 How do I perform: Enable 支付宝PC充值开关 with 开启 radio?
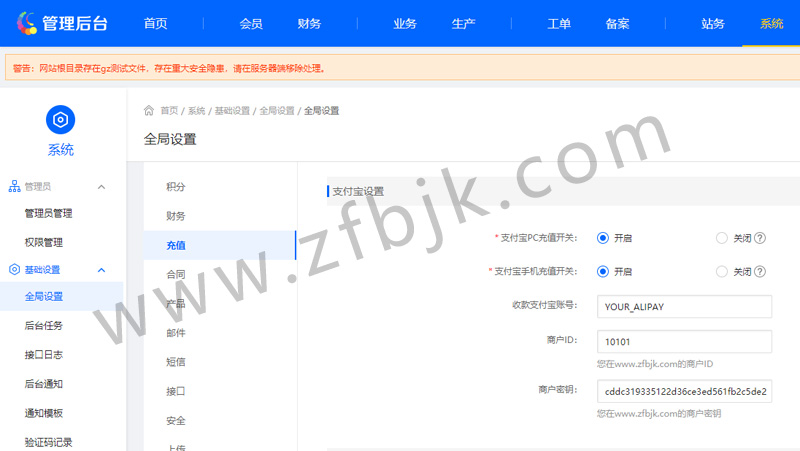tap(603, 238)
